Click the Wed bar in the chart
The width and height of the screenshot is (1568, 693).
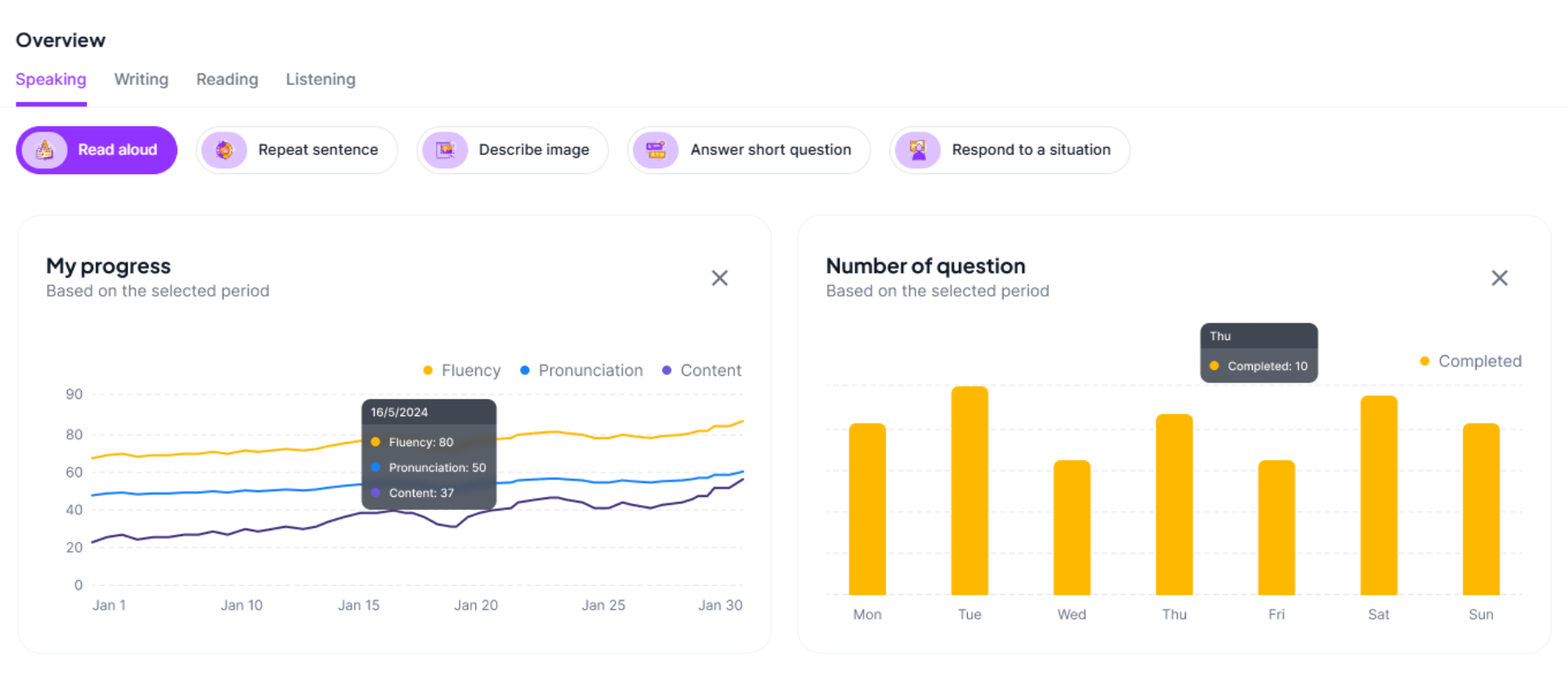coord(1071,528)
